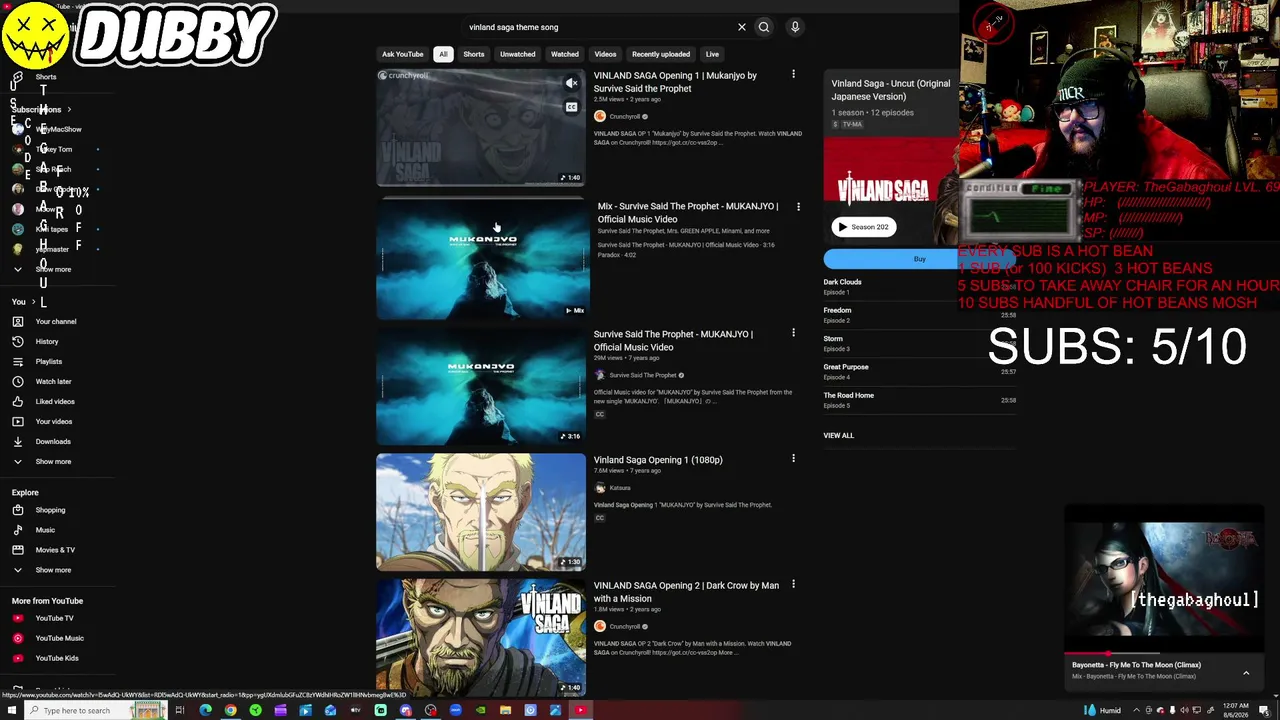Open Watch later clock icon

click(x=17, y=381)
